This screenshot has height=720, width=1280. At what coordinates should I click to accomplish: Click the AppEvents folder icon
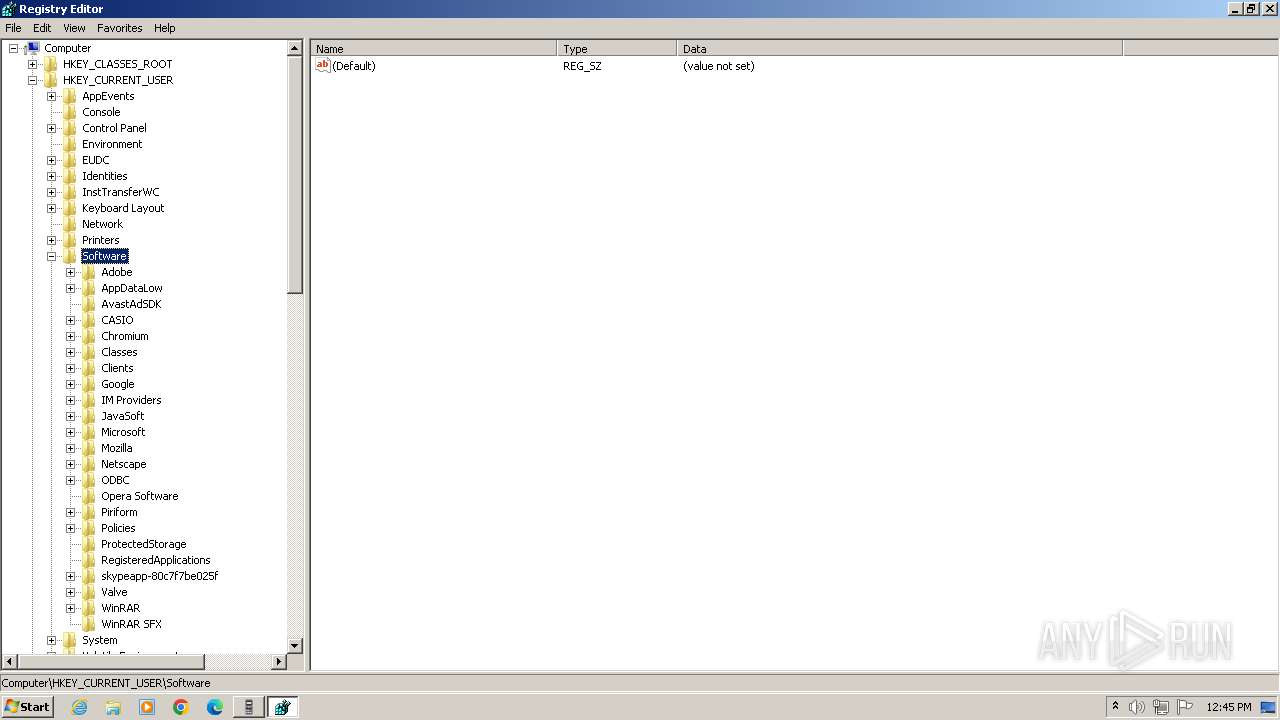pyautogui.click(x=70, y=96)
